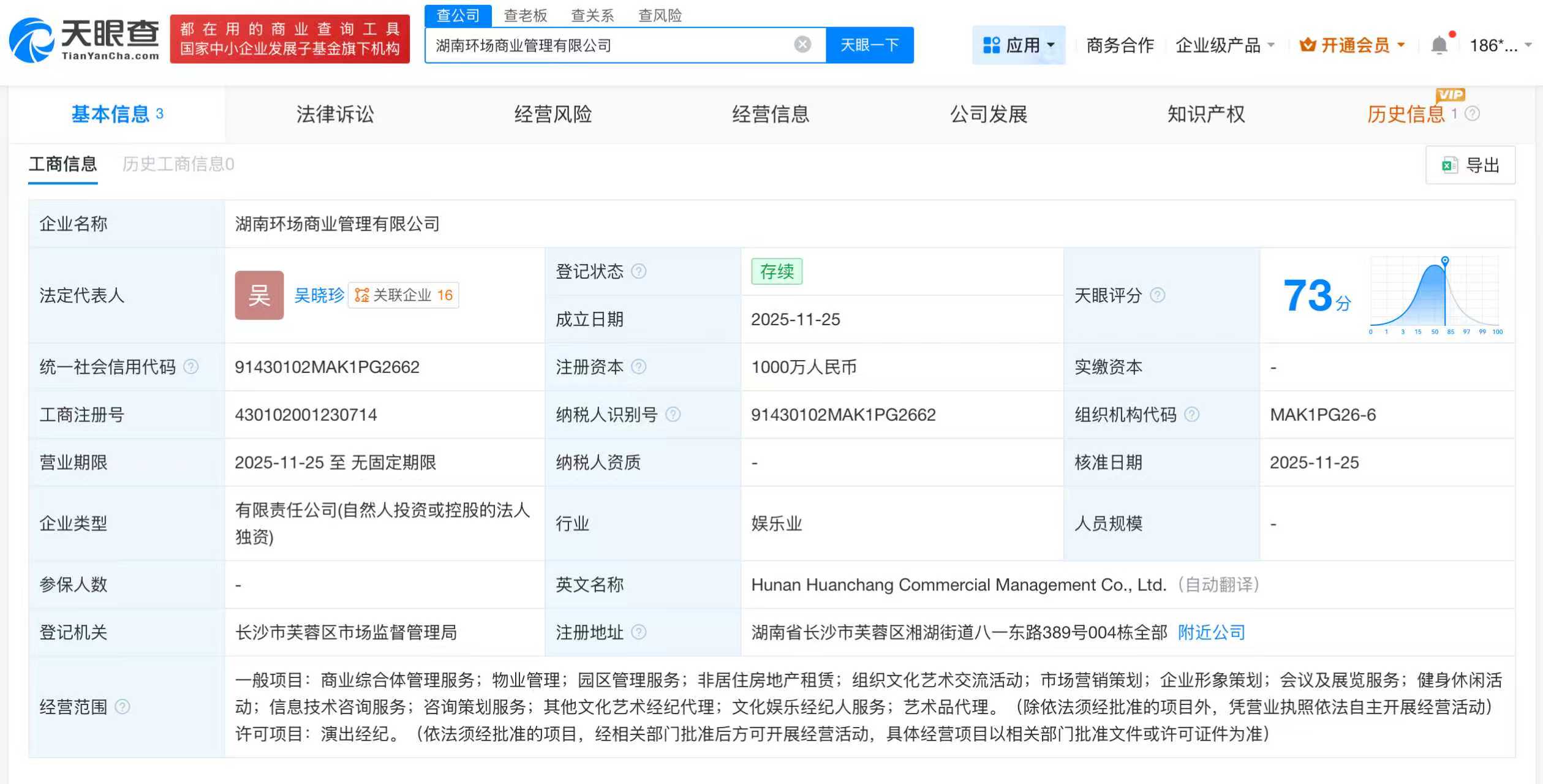
Task: Click the 关联企业 relationship graph icon
Action: click(x=361, y=295)
